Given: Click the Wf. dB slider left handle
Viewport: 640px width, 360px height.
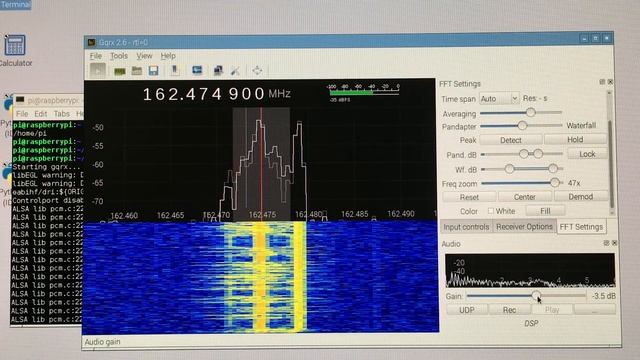Looking at the screenshot, I should [x=509, y=169].
